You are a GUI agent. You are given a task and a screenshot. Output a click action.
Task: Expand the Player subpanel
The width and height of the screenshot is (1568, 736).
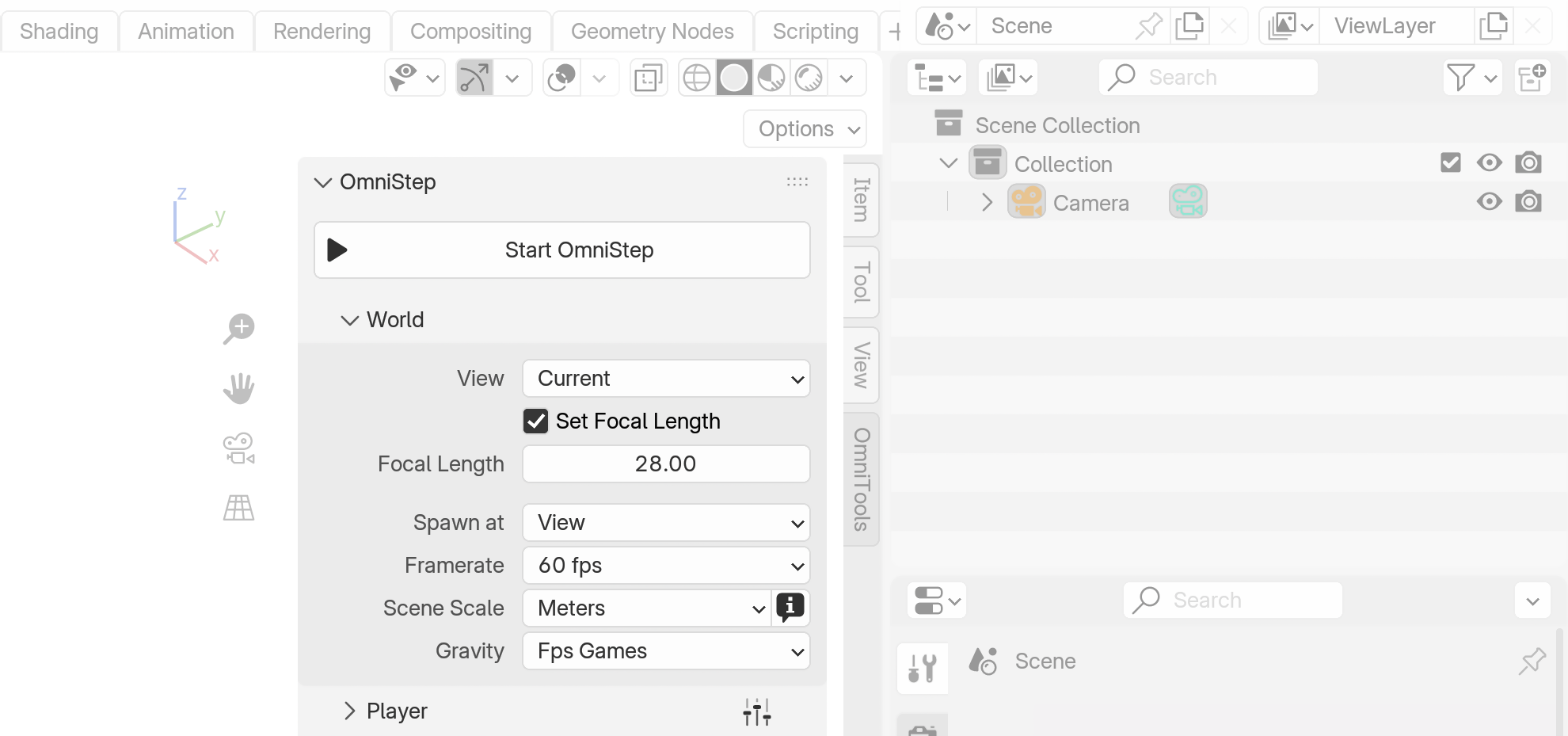(350, 711)
